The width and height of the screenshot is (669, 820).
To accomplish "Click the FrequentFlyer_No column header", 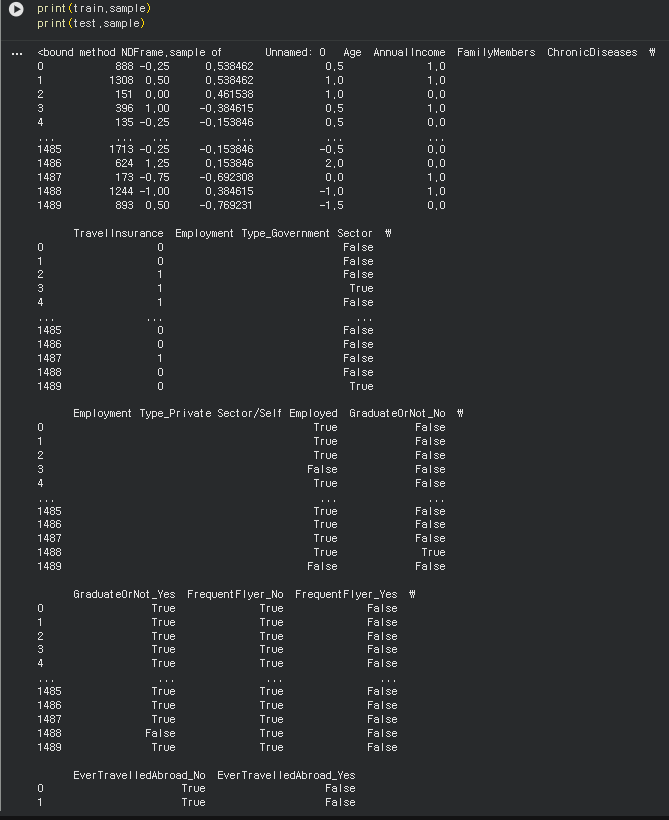I will (235, 594).
